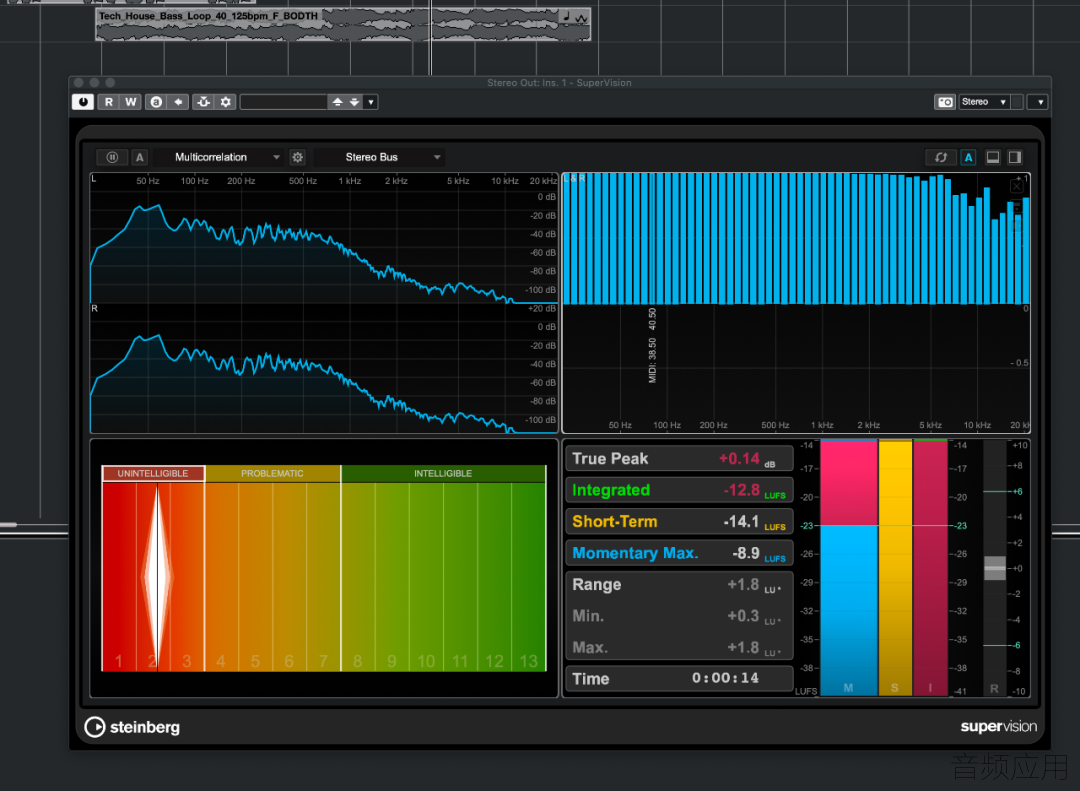Select the PROBLEMATIC zone label
The height and width of the screenshot is (791, 1080).
pyautogui.click(x=272, y=473)
